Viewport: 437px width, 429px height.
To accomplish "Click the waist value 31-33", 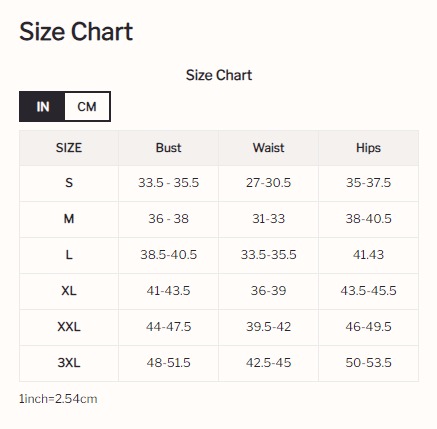I will 268,219.
